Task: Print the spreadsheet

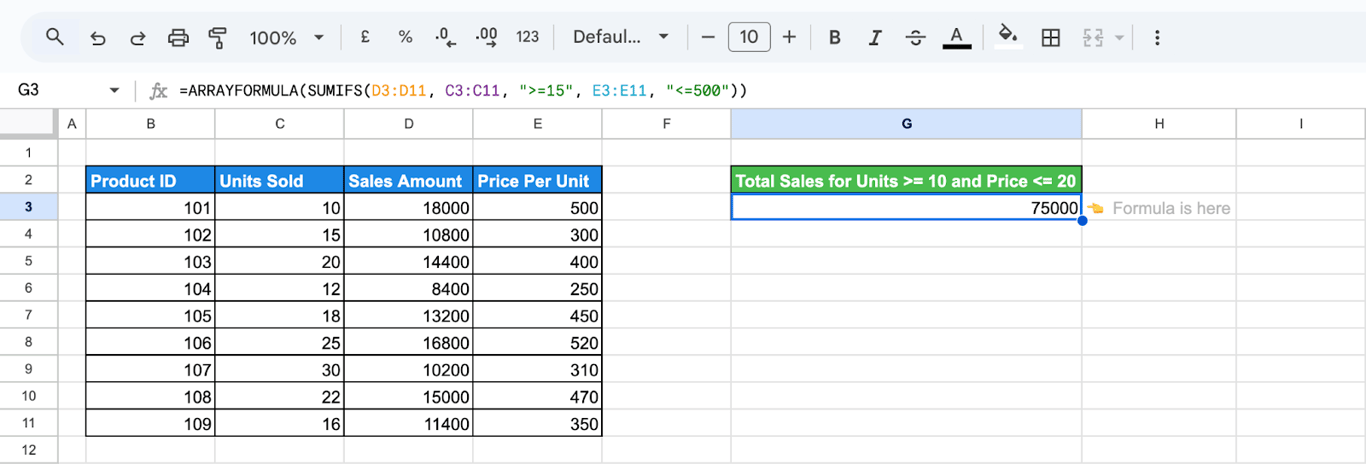Action: pyautogui.click(x=178, y=38)
